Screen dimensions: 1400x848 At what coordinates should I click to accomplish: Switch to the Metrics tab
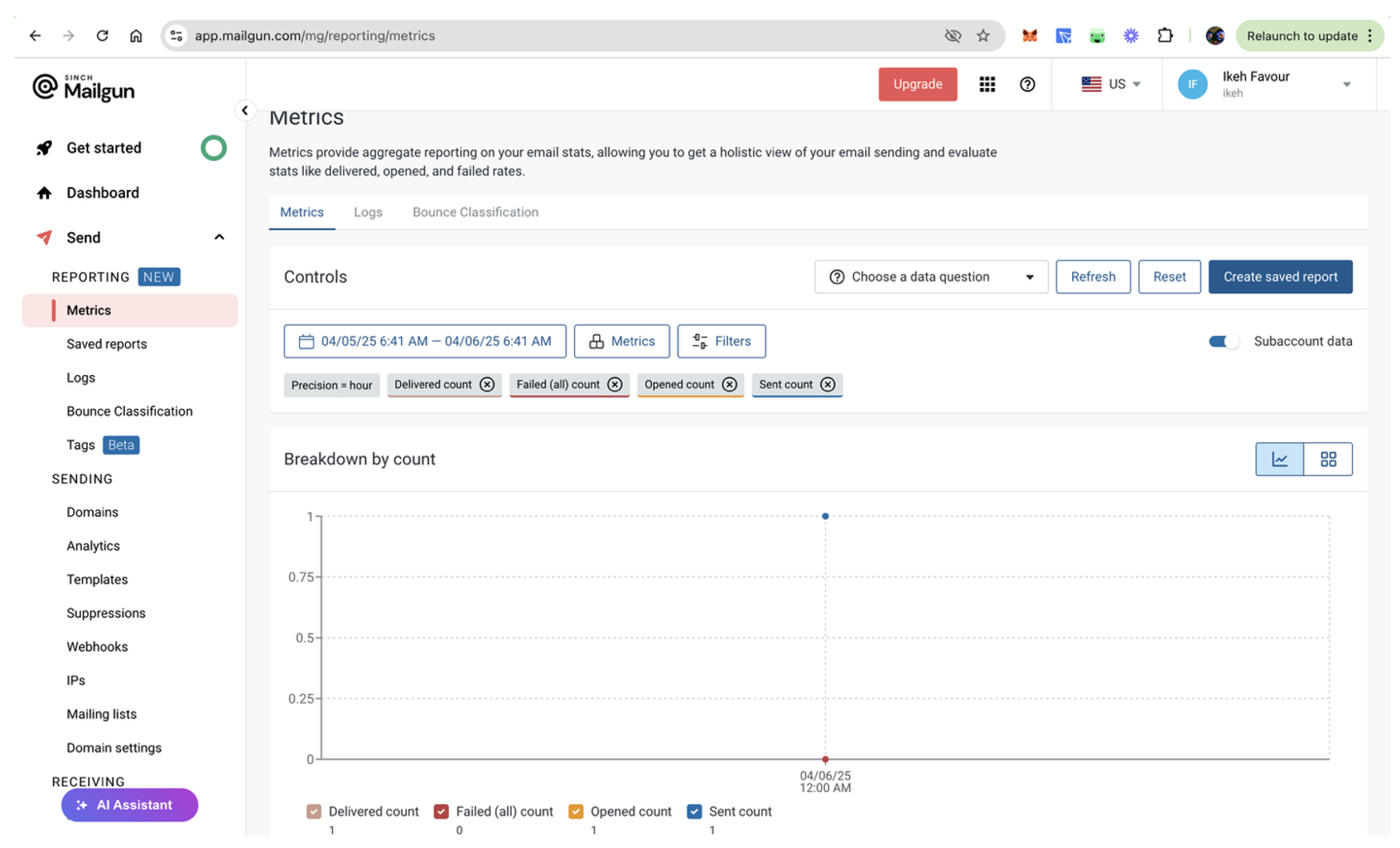click(x=301, y=212)
